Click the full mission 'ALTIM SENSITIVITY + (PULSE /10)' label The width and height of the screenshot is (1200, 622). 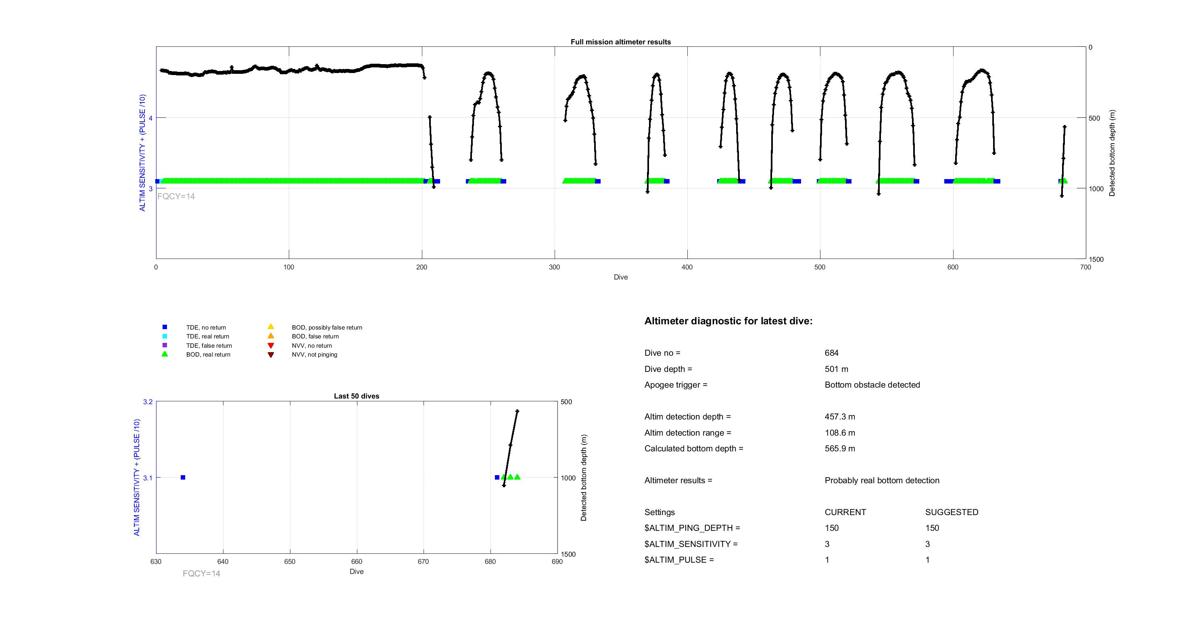[x=144, y=153]
